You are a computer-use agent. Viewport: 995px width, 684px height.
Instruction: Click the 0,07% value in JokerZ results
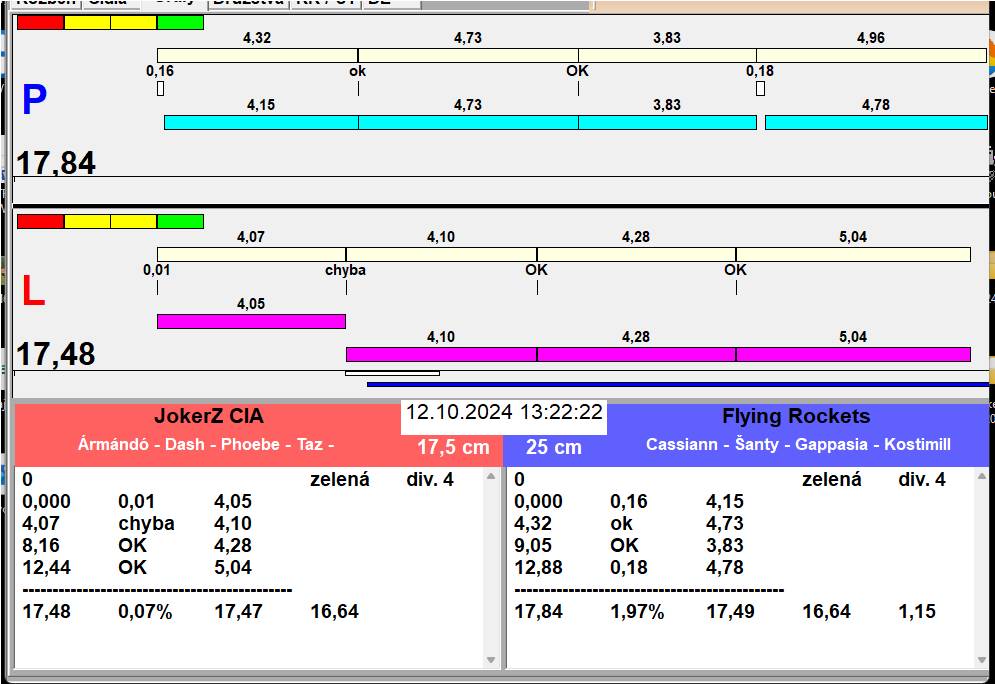pyautogui.click(x=145, y=612)
